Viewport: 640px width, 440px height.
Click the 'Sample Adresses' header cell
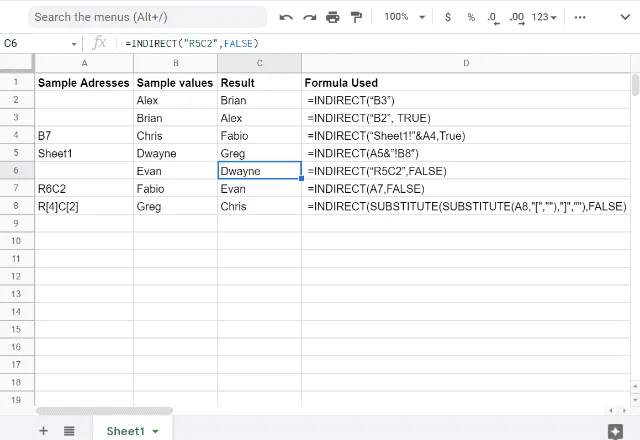pyautogui.click(x=84, y=82)
